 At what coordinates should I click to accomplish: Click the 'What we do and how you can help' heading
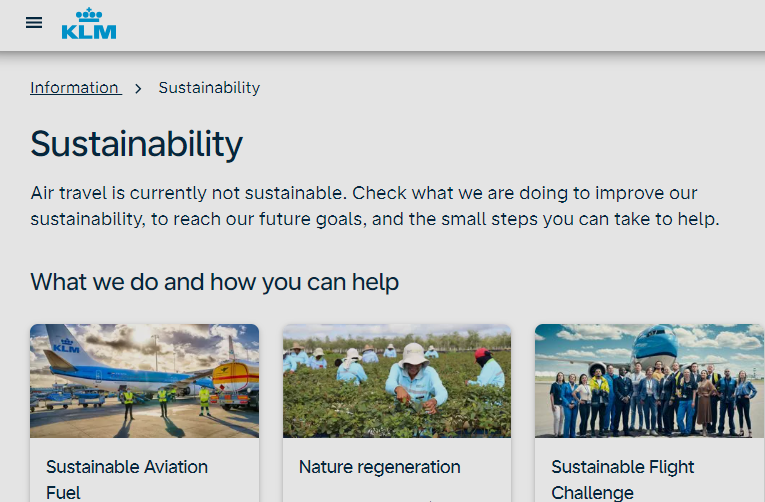pyautogui.click(x=215, y=282)
